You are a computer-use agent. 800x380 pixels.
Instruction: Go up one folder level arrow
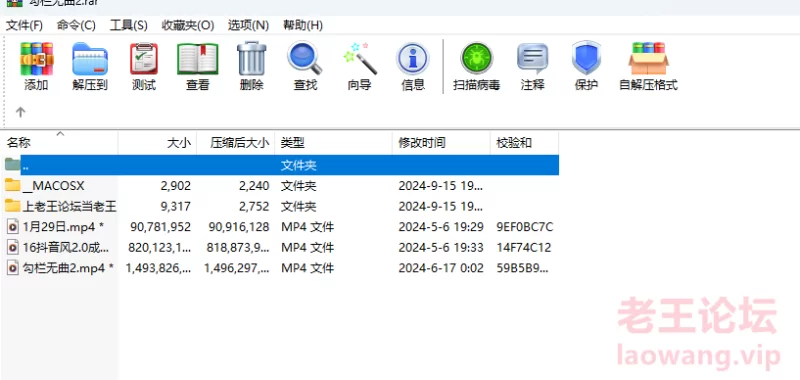coord(20,112)
